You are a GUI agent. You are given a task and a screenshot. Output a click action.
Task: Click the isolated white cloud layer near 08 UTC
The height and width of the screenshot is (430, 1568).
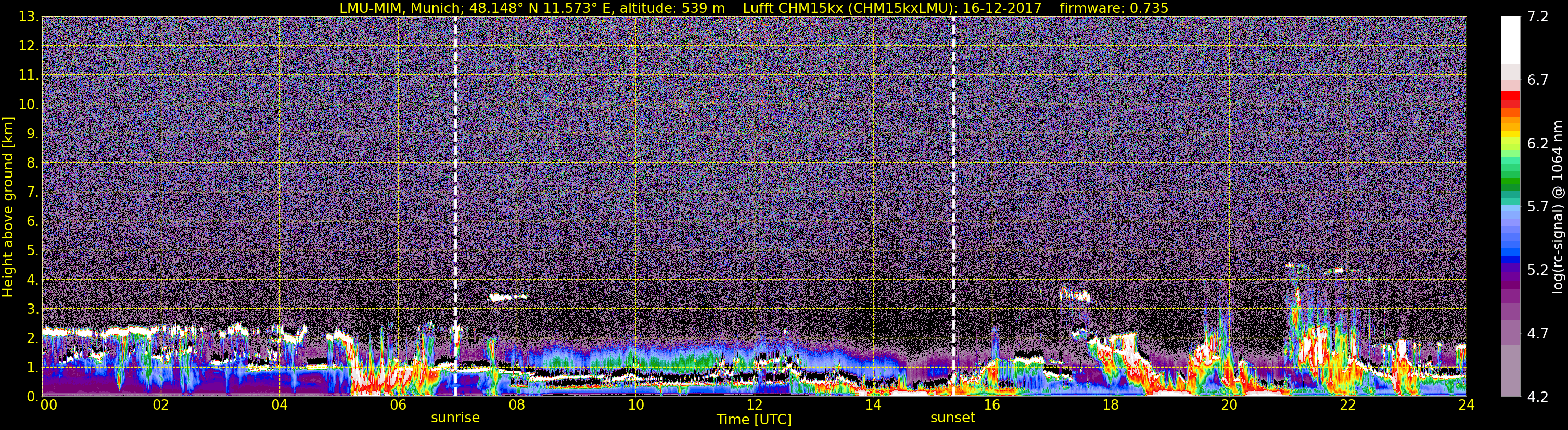click(507, 297)
